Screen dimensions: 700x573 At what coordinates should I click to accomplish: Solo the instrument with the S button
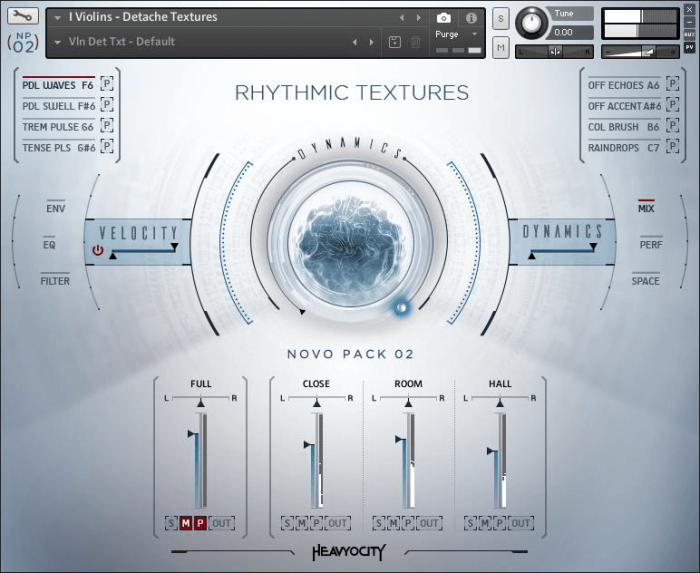point(501,19)
